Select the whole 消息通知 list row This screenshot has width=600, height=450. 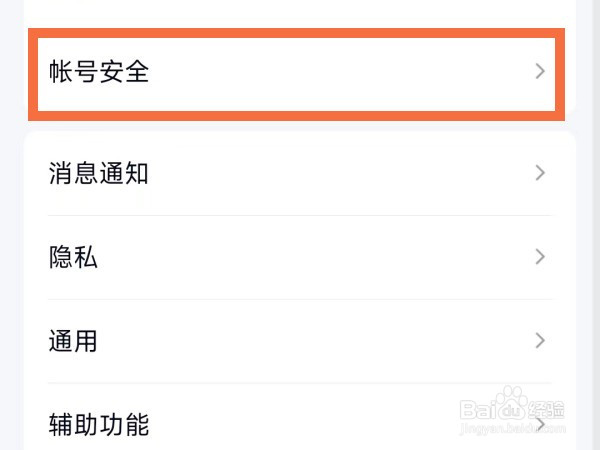click(x=300, y=173)
